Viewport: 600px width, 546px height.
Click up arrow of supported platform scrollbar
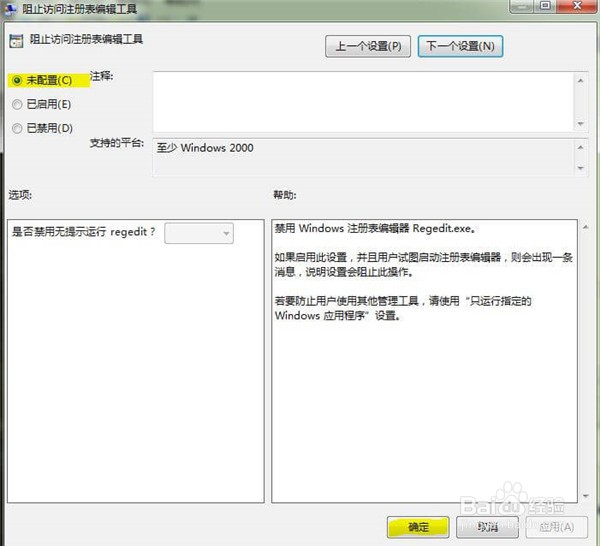(580, 147)
